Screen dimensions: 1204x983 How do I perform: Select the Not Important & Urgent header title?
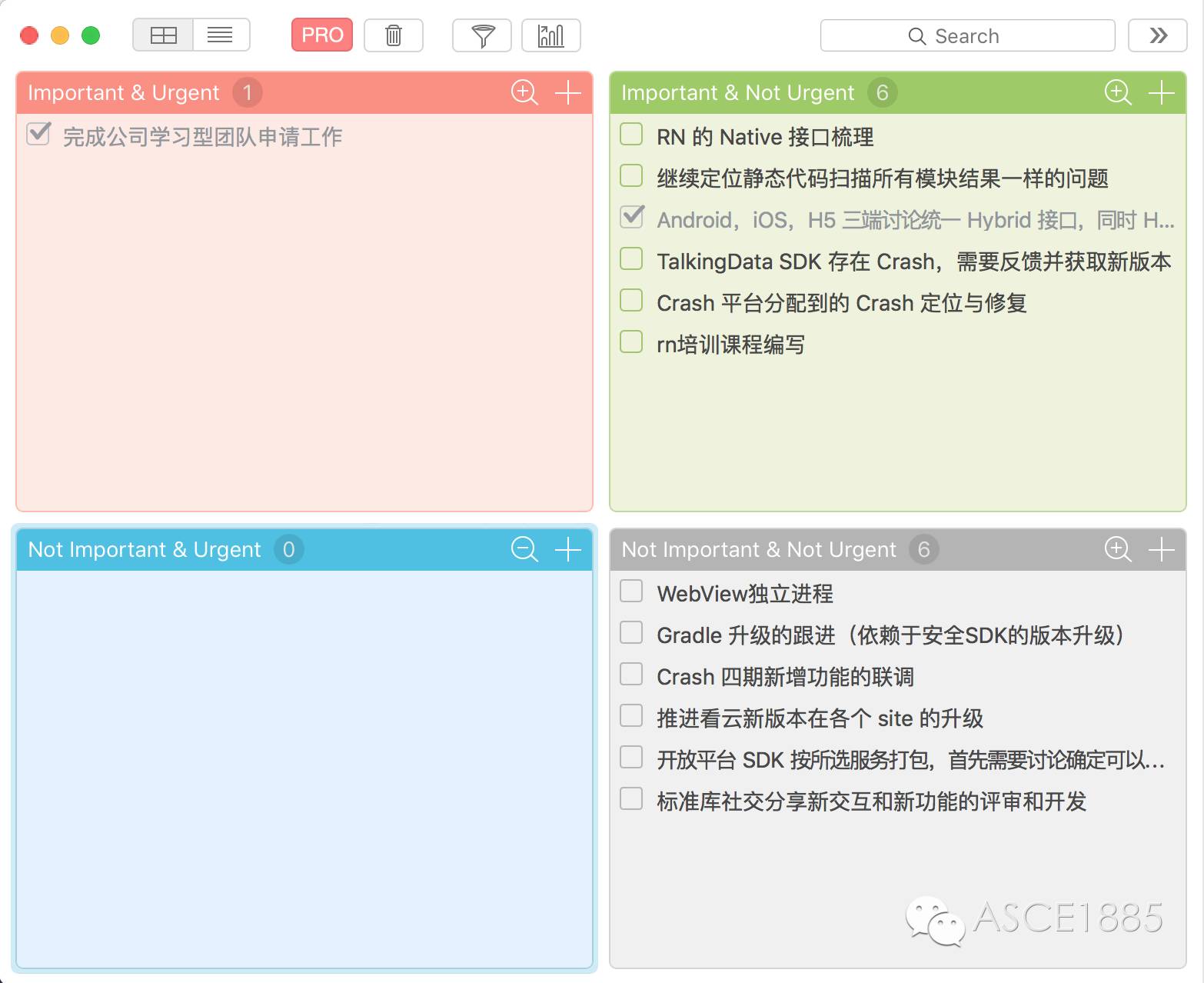145,550
